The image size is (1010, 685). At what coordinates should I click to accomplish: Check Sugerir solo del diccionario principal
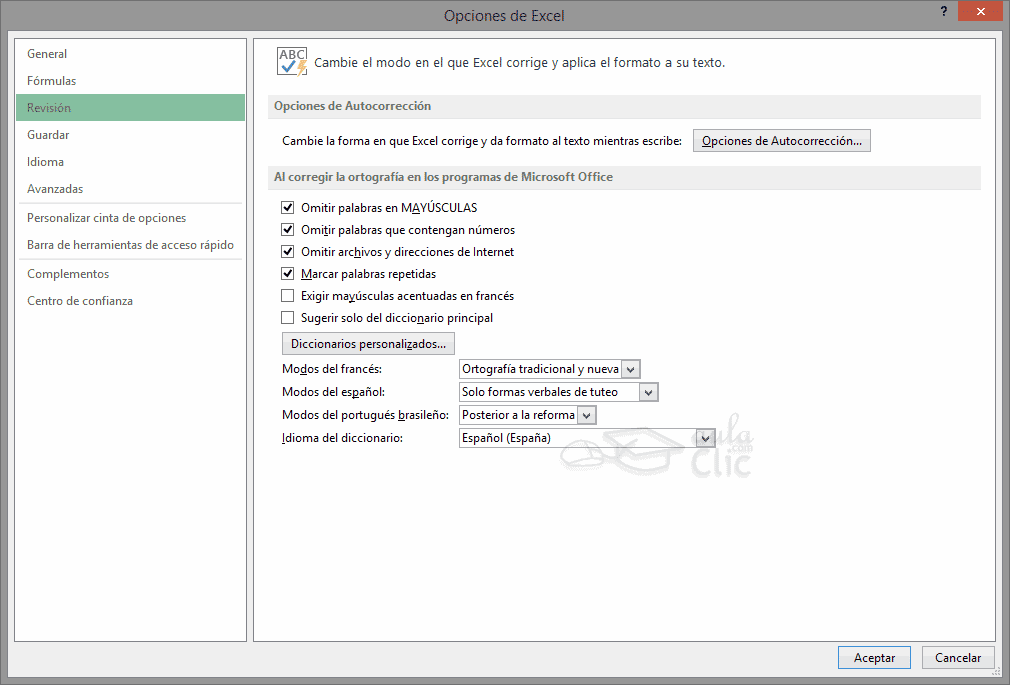[x=288, y=318]
